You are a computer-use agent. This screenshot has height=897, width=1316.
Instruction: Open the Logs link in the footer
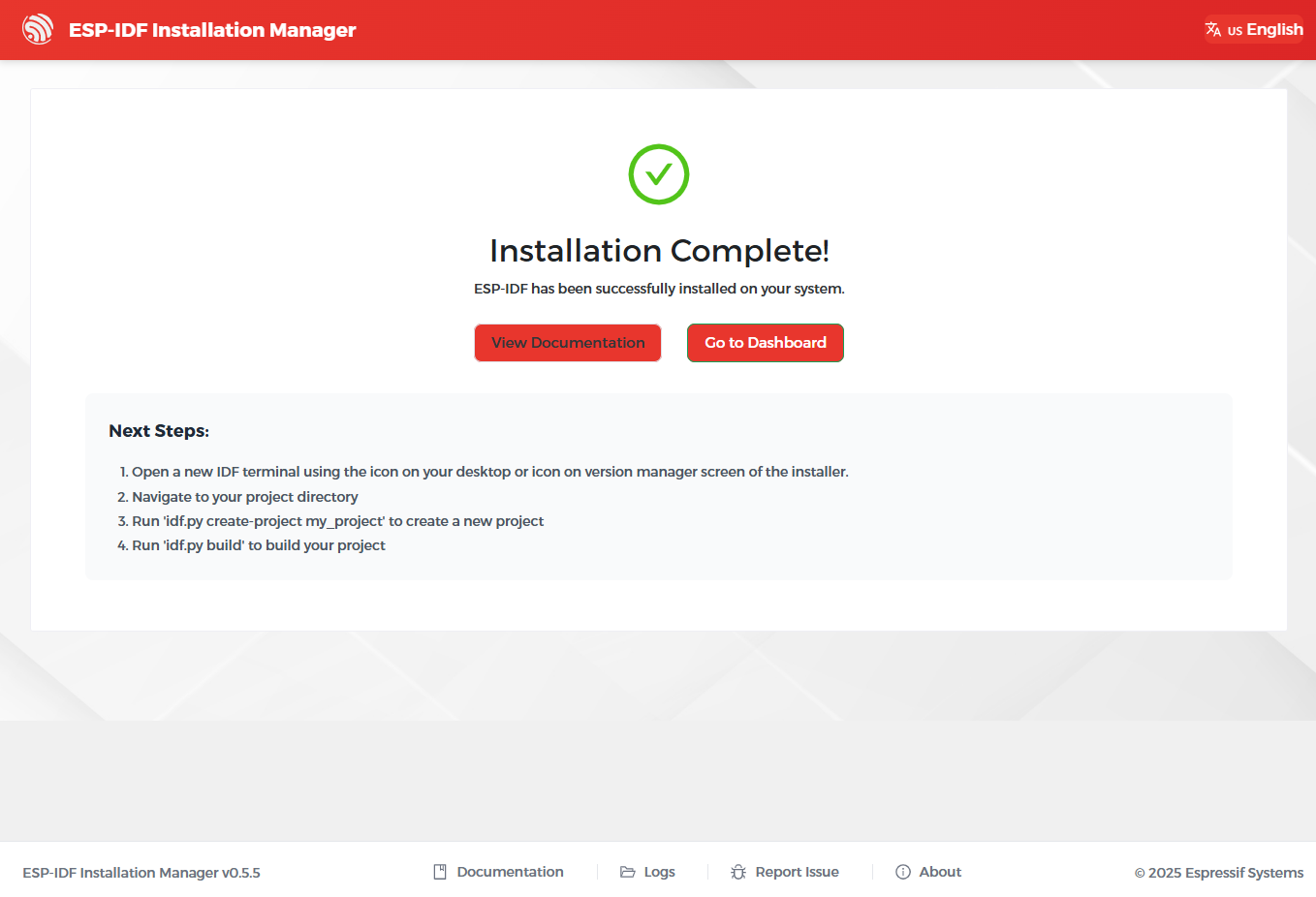[658, 871]
